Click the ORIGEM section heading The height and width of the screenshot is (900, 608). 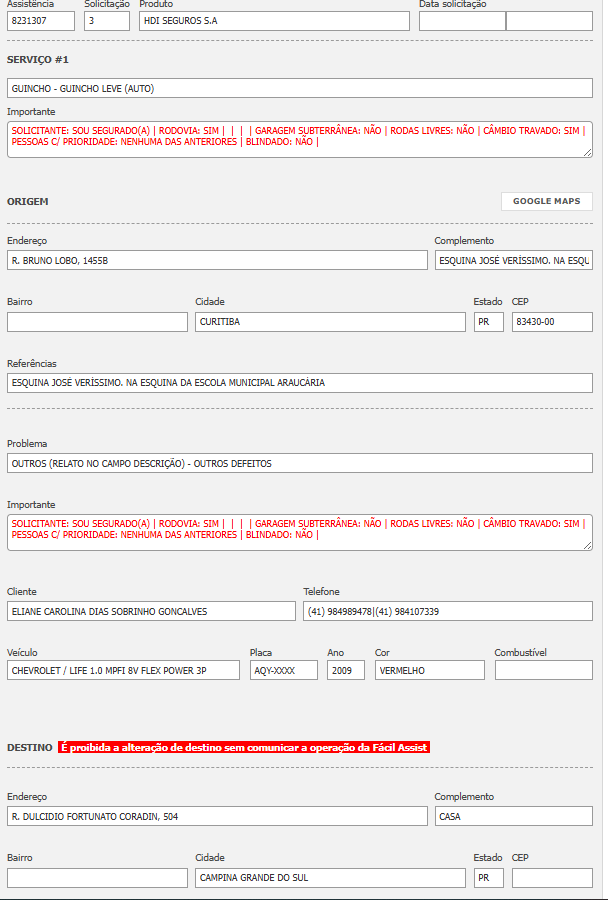[28, 201]
